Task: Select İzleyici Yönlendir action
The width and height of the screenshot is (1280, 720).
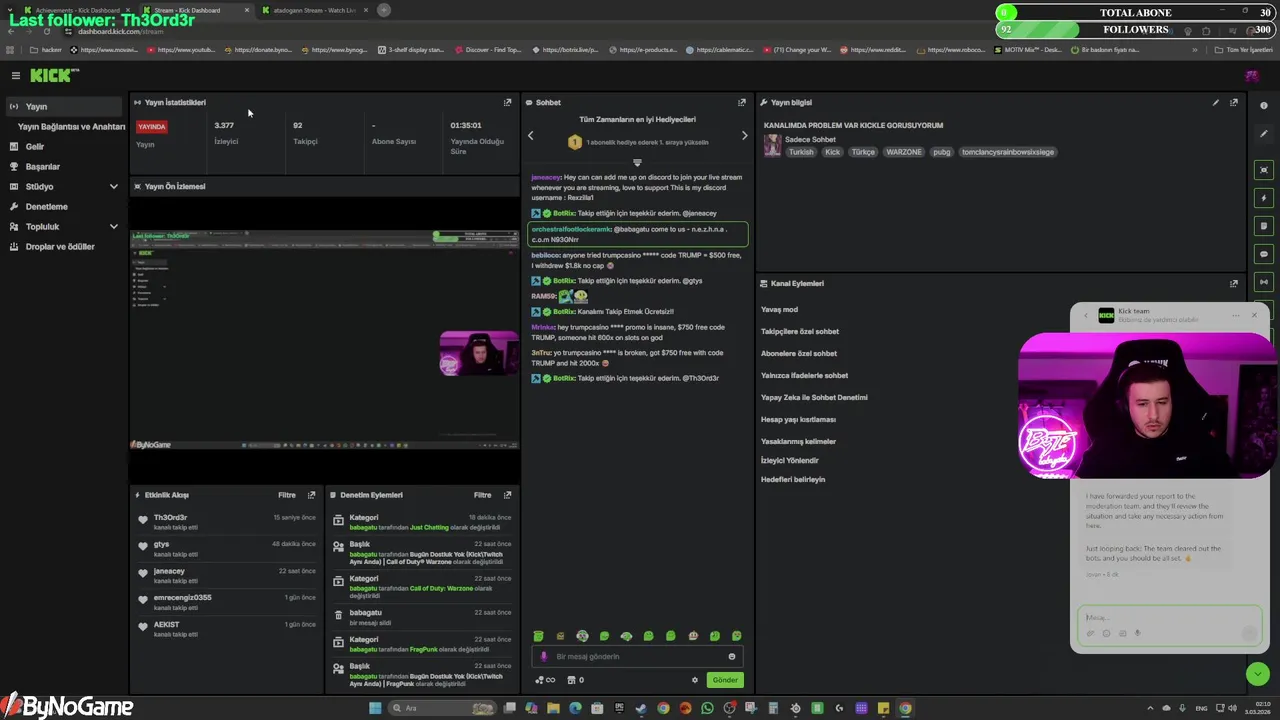Action: click(790, 461)
